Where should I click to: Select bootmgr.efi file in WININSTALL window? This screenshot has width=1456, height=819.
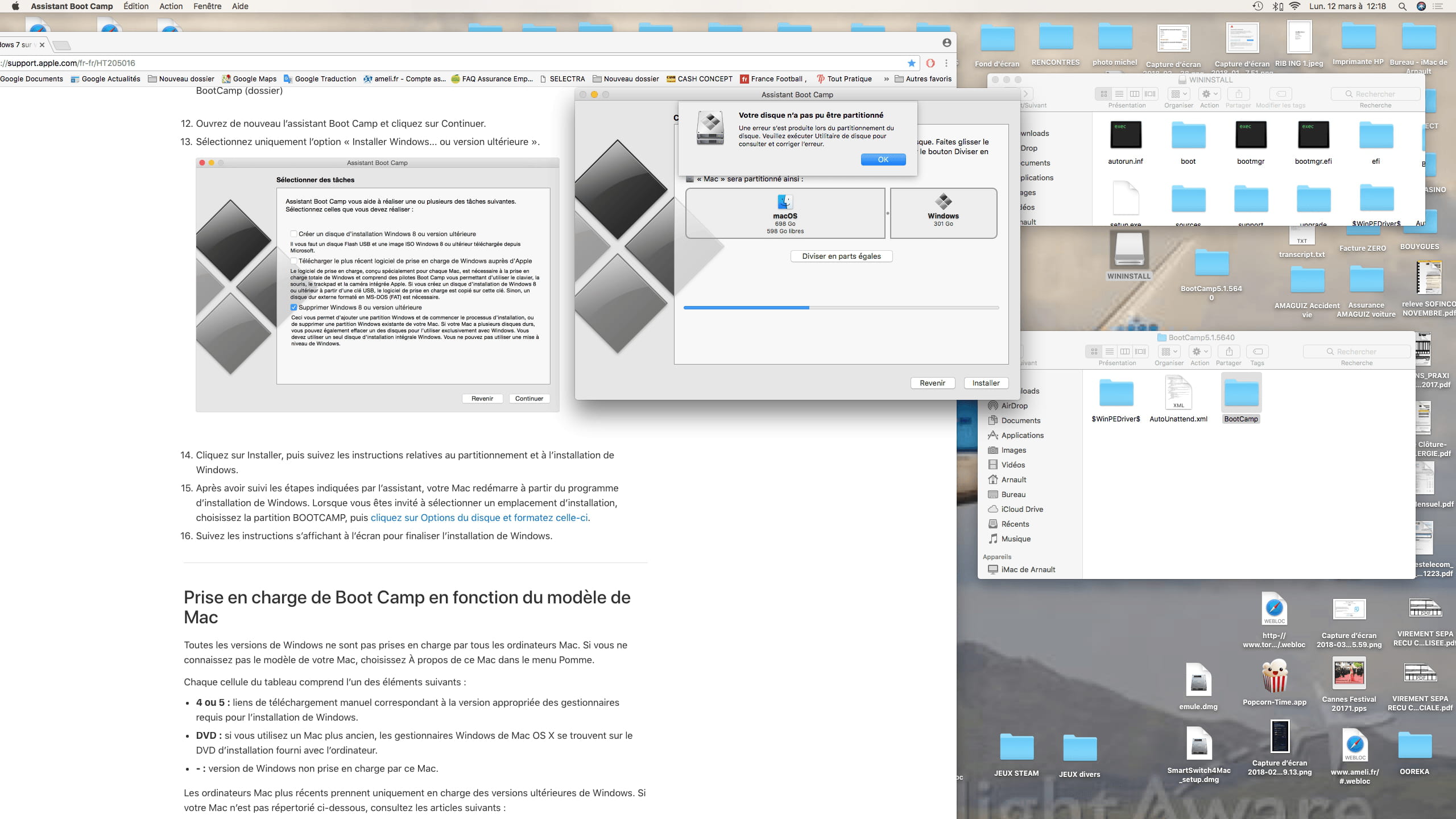1313,143
